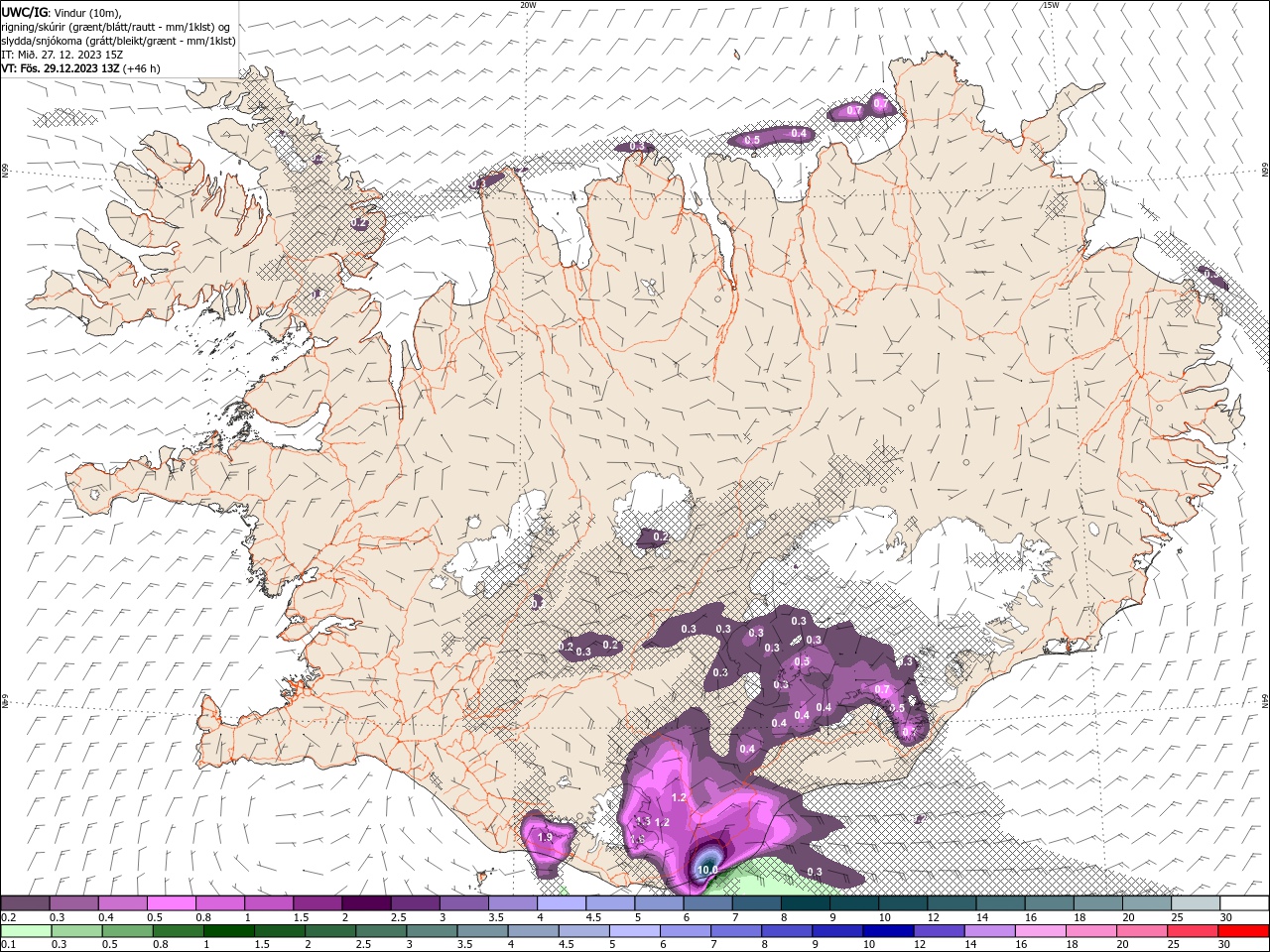Click the deep blue lower swatch labeled 10
1270x952 pixels.
click(889, 931)
